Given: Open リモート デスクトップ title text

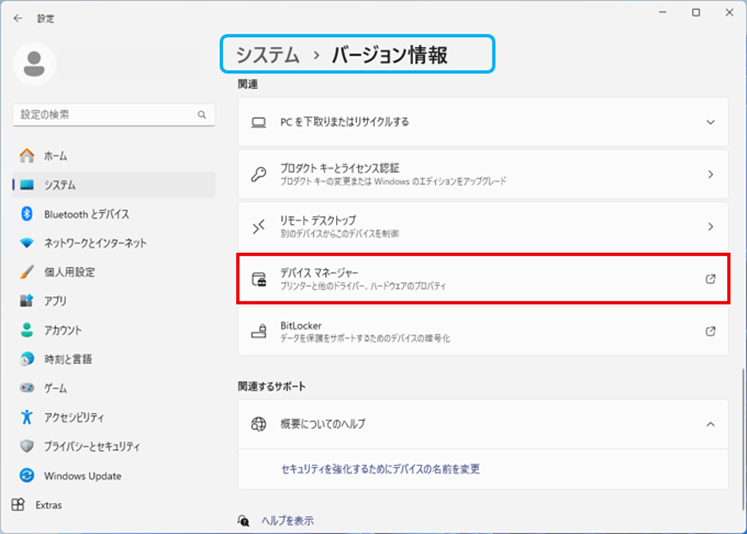Looking at the screenshot, I should pos(318,221).
